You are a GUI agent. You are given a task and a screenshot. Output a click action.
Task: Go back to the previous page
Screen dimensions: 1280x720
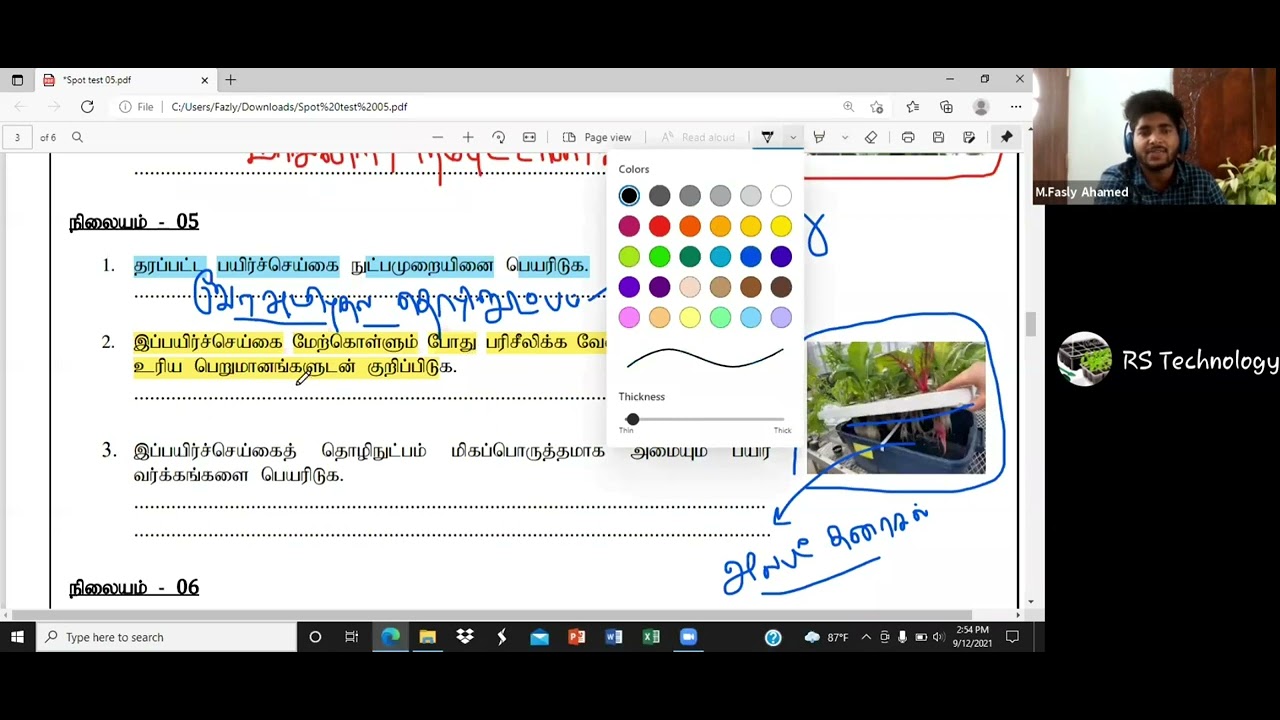[20, 107]
